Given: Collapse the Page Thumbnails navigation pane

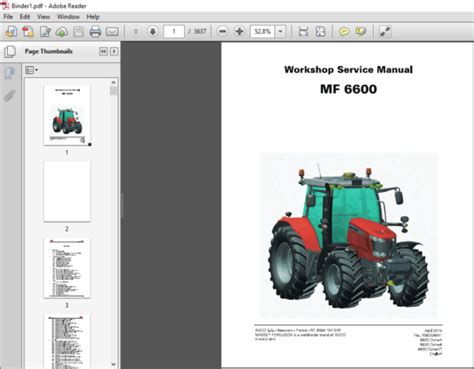Looking at the screenshot, I should pos(103,51).
